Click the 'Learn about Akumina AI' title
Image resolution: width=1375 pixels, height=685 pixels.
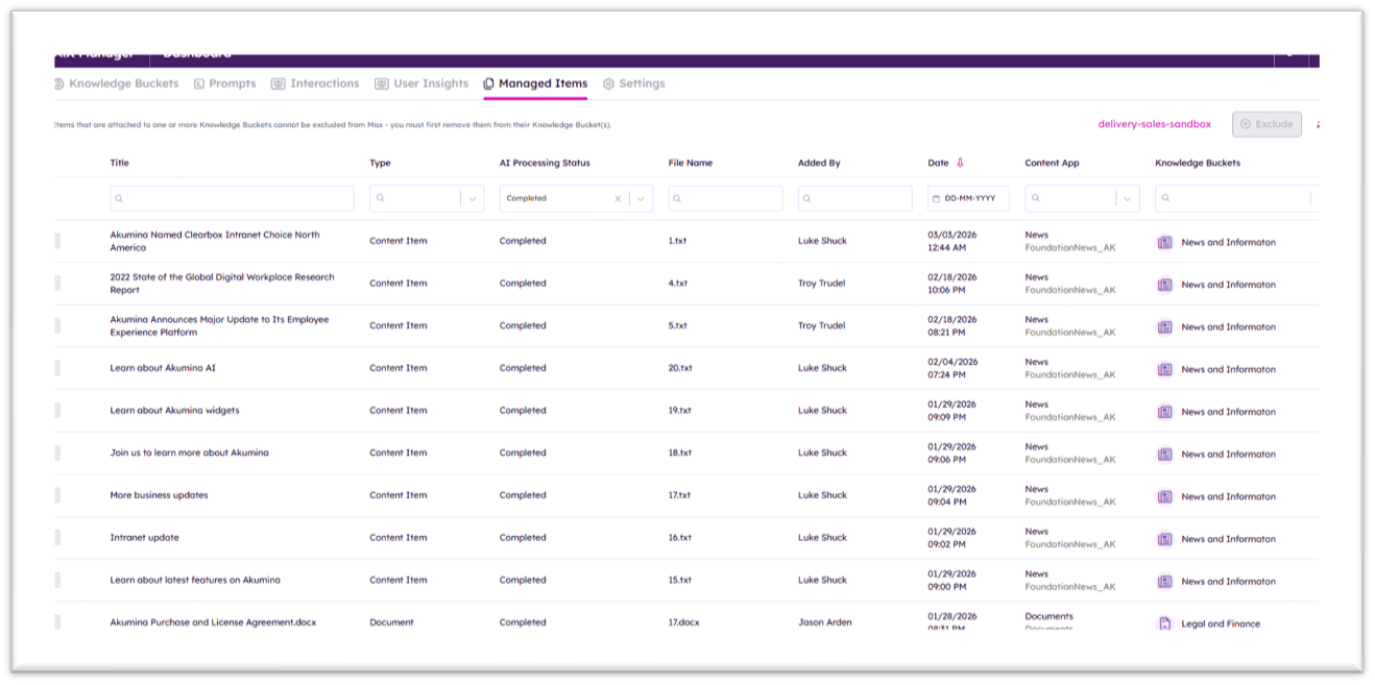click(163, 368)
